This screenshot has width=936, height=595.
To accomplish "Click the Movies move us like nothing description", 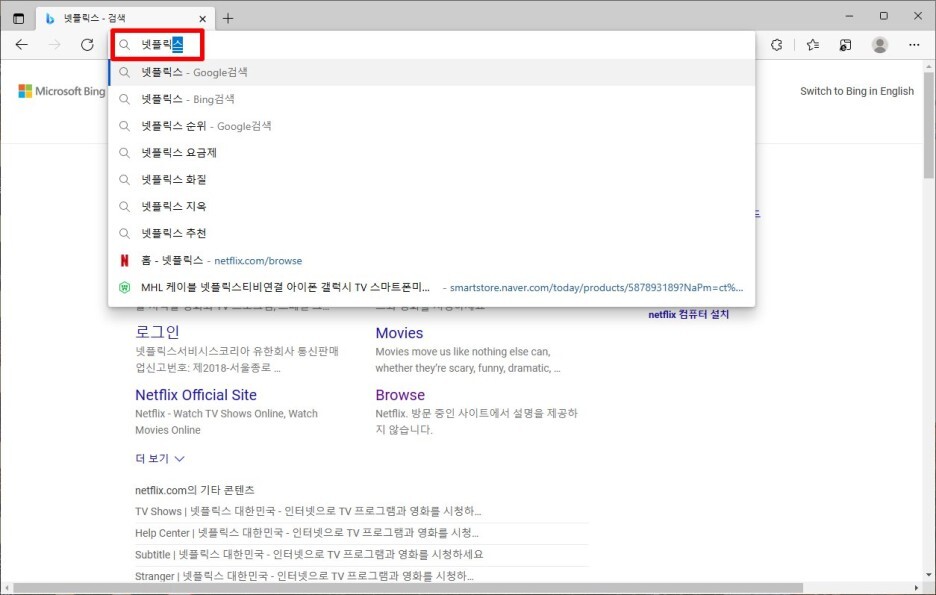I will coord(468,360).
